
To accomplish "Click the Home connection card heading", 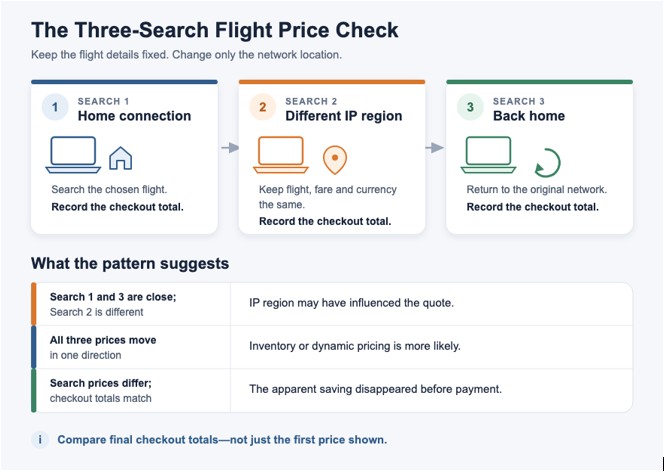I will coord(134,116).
